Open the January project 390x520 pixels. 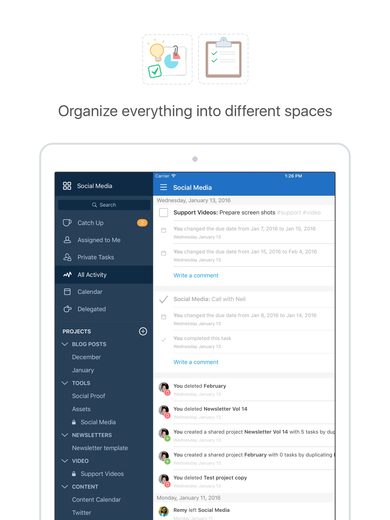[83, 370]
